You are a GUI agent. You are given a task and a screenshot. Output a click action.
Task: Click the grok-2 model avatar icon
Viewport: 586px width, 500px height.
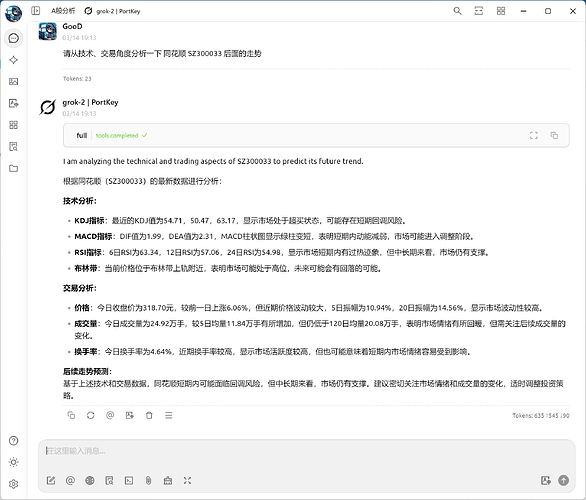[47, 107]
